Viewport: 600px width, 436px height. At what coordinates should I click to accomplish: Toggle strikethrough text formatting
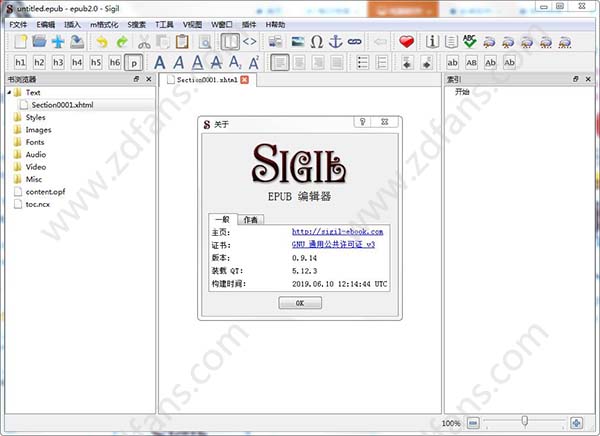pos(216,62)
